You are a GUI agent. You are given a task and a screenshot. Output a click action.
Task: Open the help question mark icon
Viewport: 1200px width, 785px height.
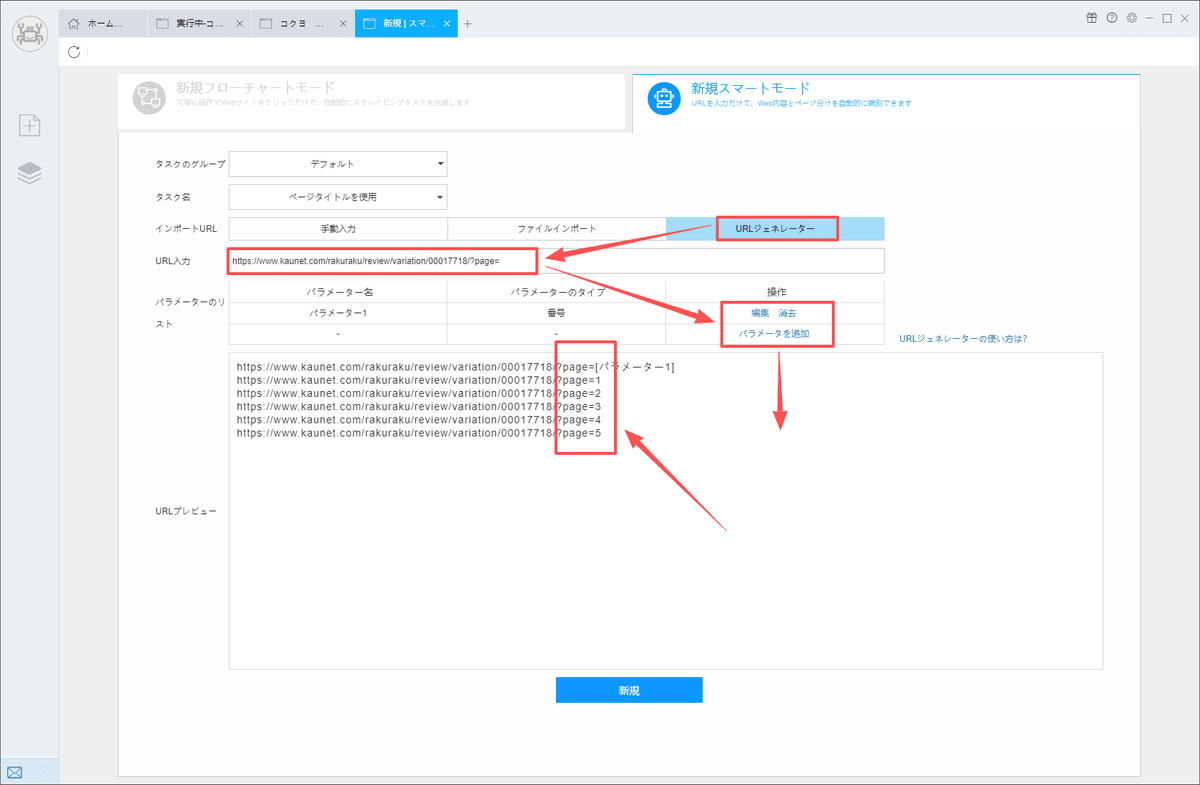coord(1112,18)
